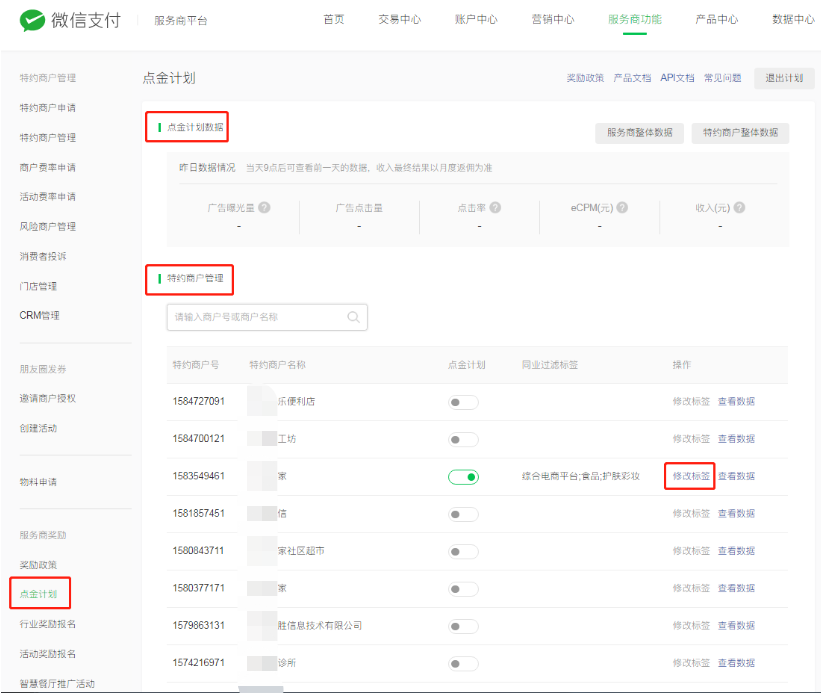Open 行业奖励报名 in the sidebar
This screenshot has width=821, height=693.
(48, 624)
